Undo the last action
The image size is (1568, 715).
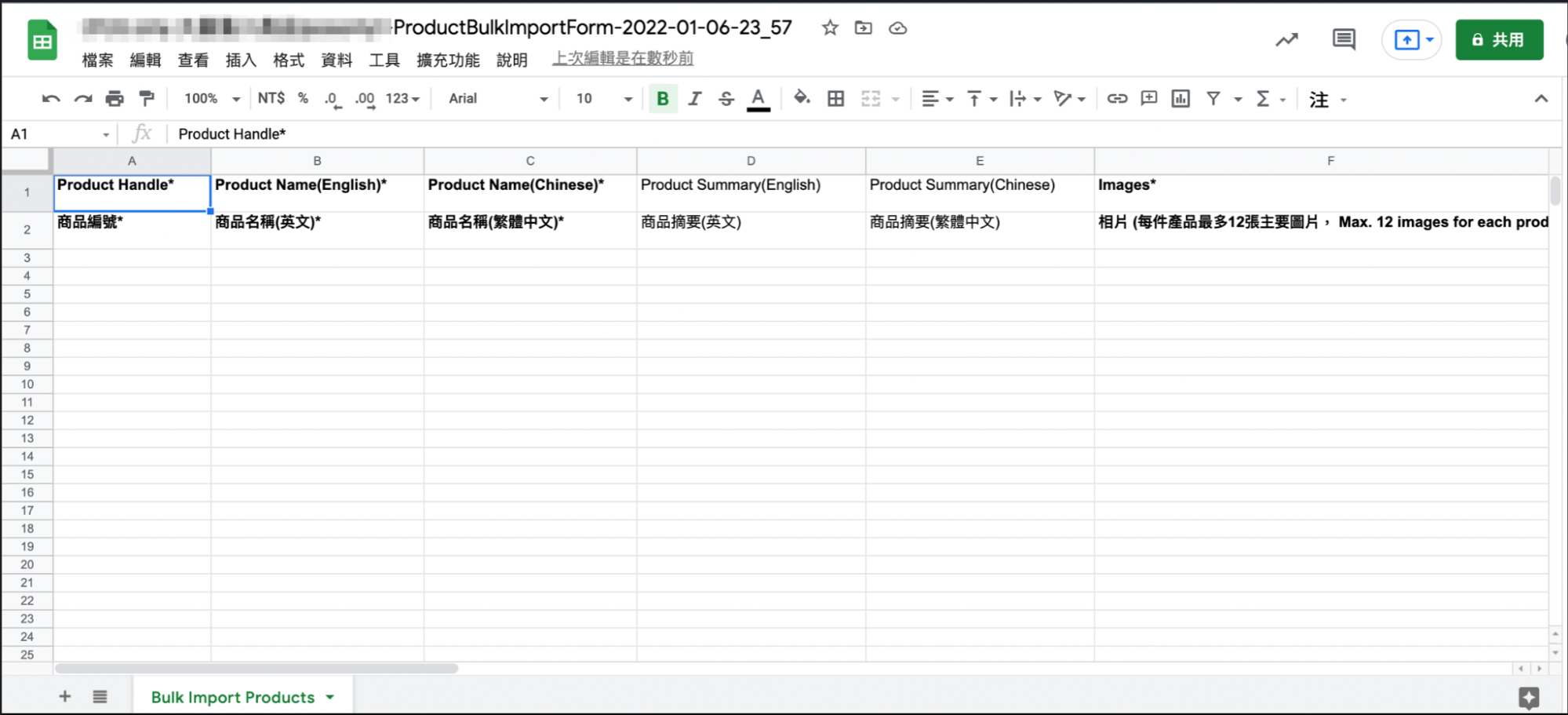(x=51, y=99)
